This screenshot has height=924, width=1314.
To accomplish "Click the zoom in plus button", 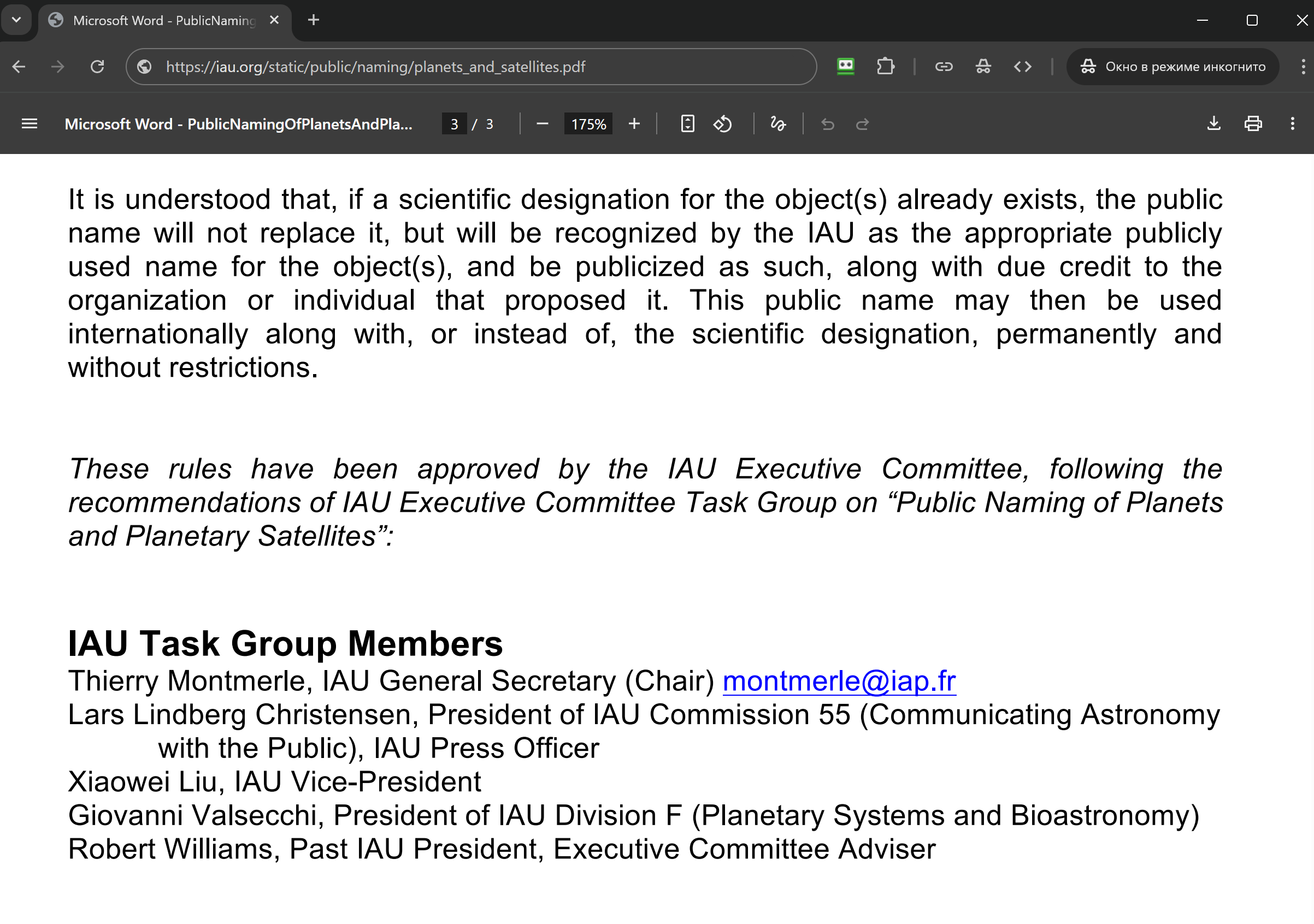I will click(x=634, y=123).
